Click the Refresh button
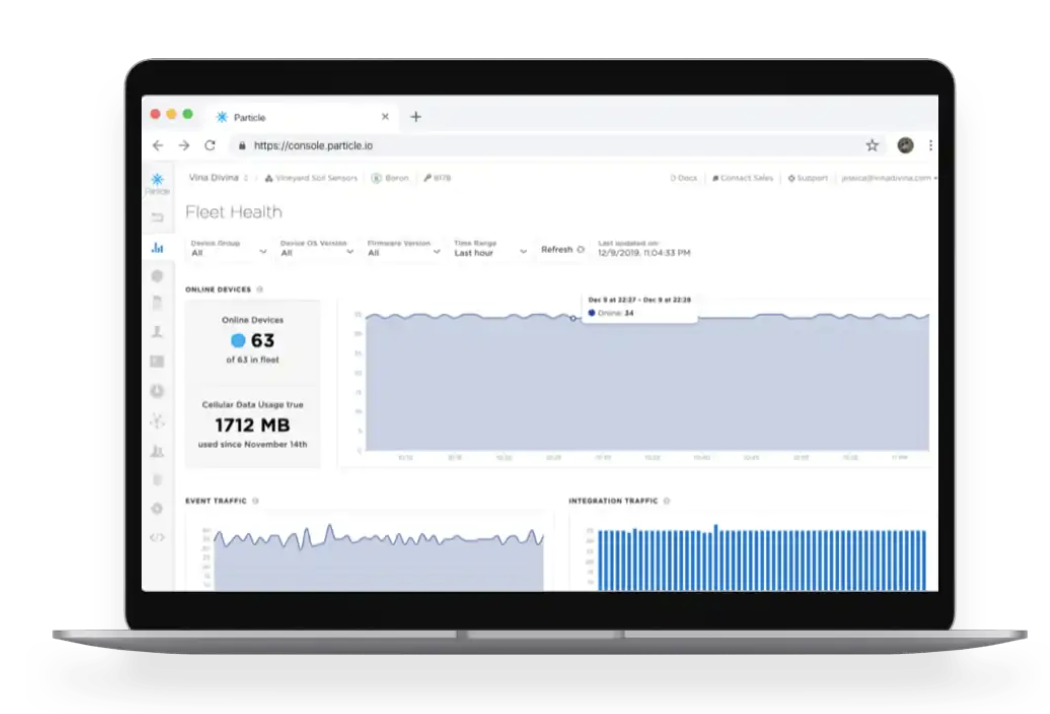The width and height of the screenshot is (1050, 714). click(562, 249)
